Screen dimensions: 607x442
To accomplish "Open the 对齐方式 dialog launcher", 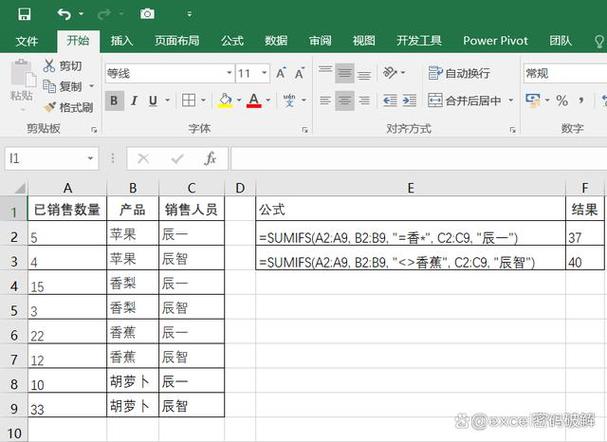I will (x=513, y=130).
